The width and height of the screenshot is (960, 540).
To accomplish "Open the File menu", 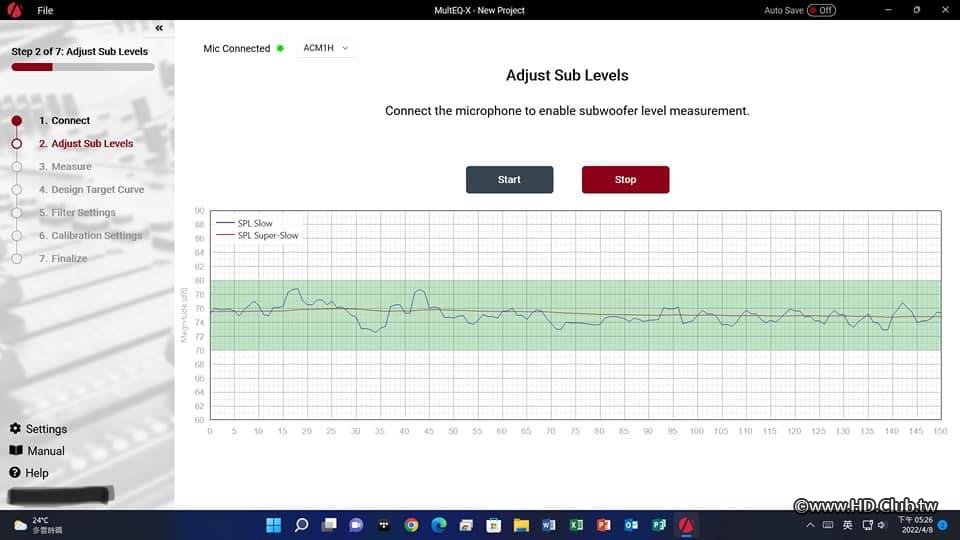I will click(x=45, y=10).
